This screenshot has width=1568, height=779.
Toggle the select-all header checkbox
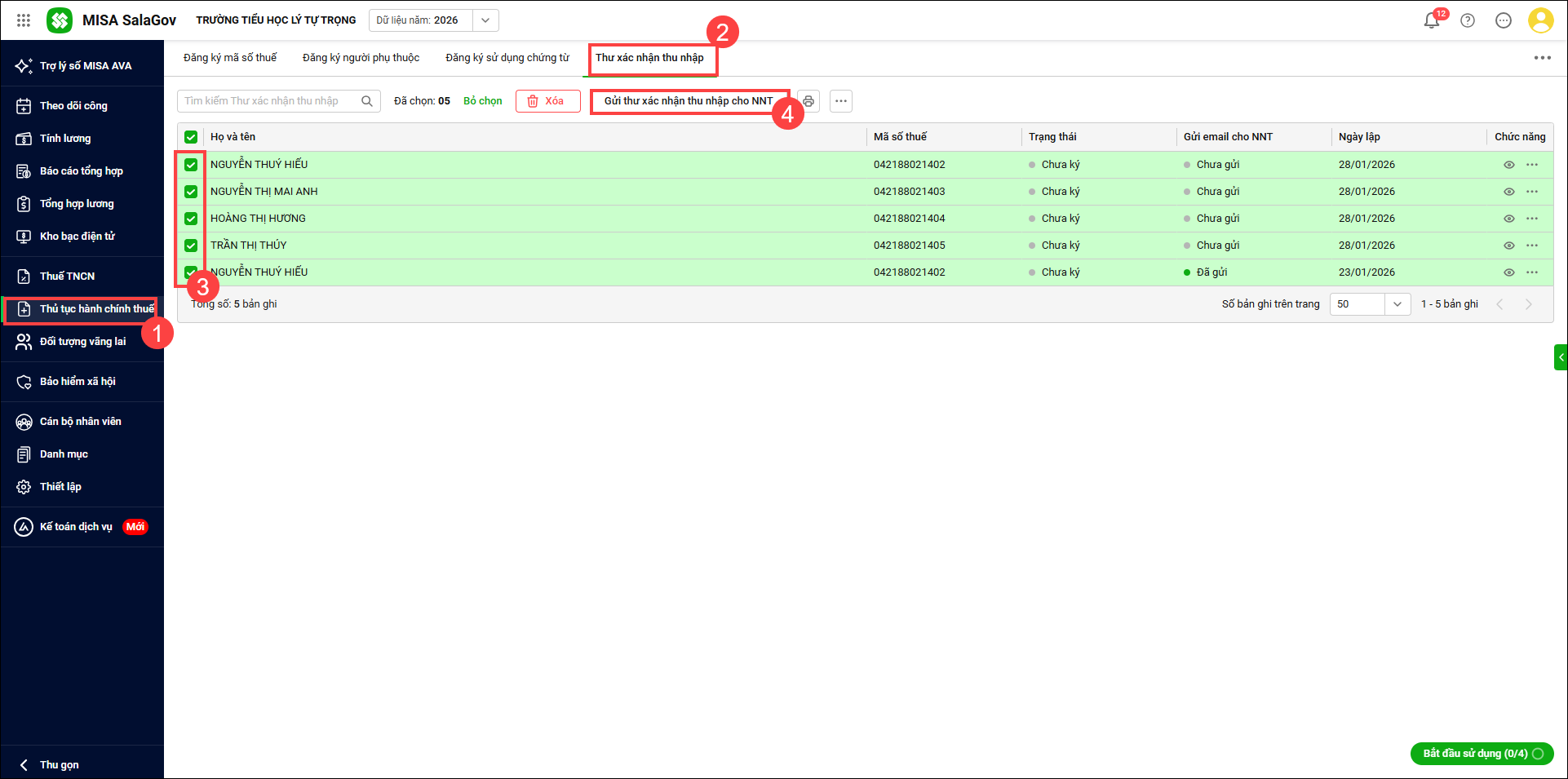(x=191, y=137)
